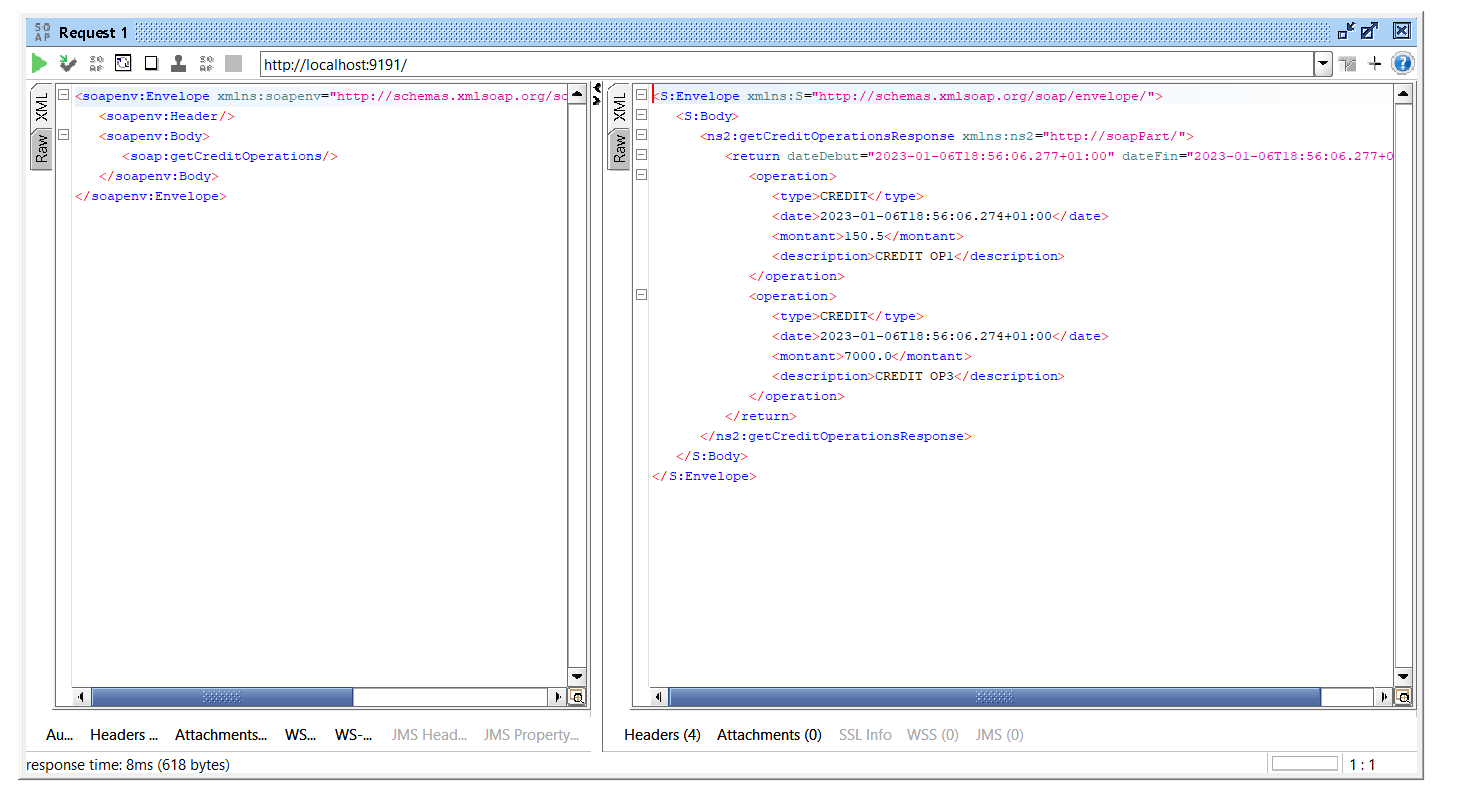Viewport: 1471px width, 802px height.
Task: Cancel the running request with the gray square
Action: click(234, 64)
